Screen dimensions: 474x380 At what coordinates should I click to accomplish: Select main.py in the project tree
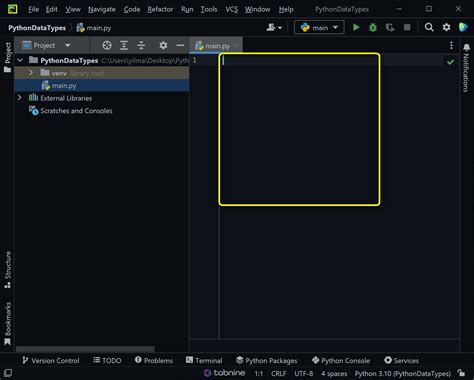point(102,86)
